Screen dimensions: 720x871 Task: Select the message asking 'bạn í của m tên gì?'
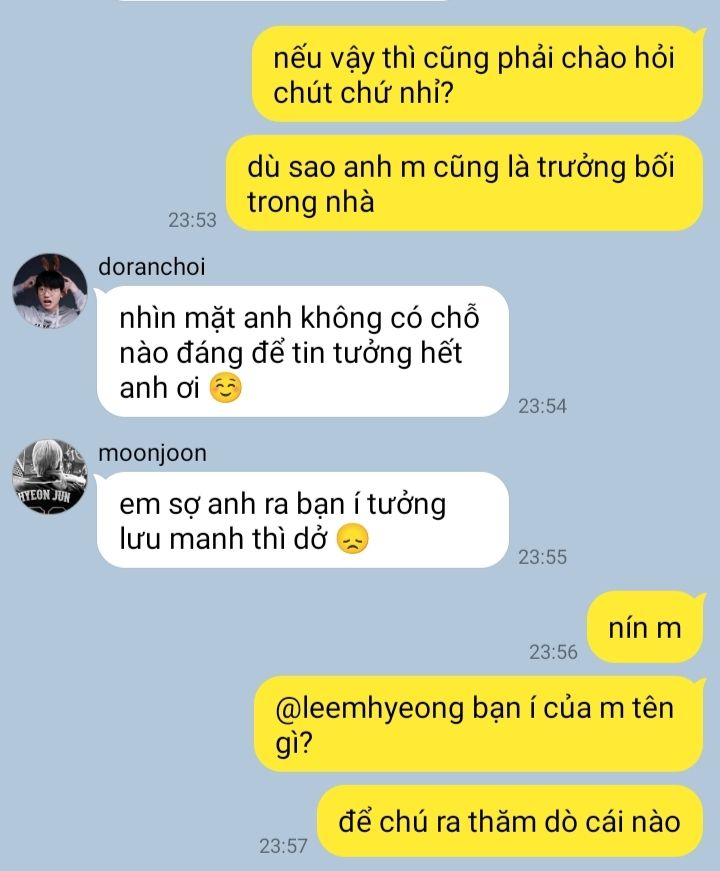(479, 724)
